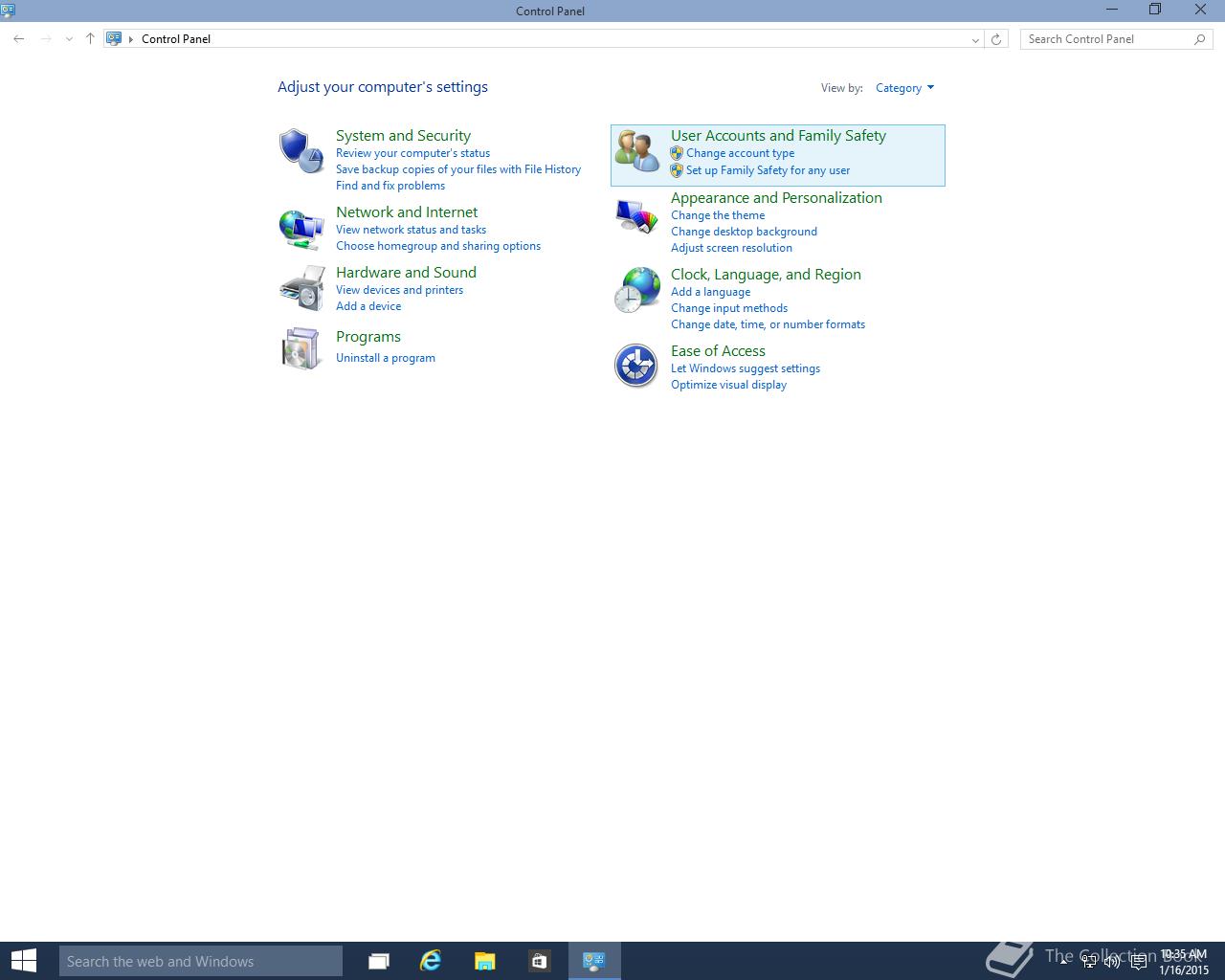Open Set up Family Safety for any user
The width and height of the screenshot is (1225, 980).
[x=768, y=170]
